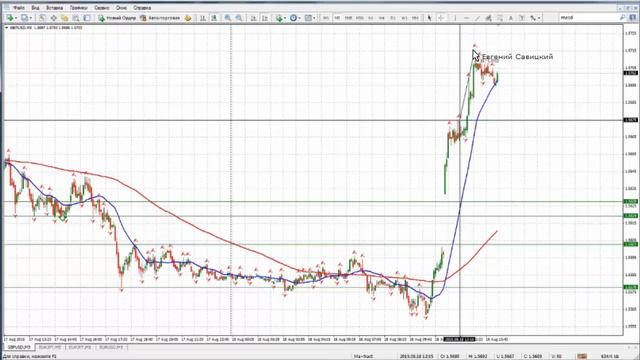
Task: Select the M15 timeframe
Action: click(x=348, y=18)
